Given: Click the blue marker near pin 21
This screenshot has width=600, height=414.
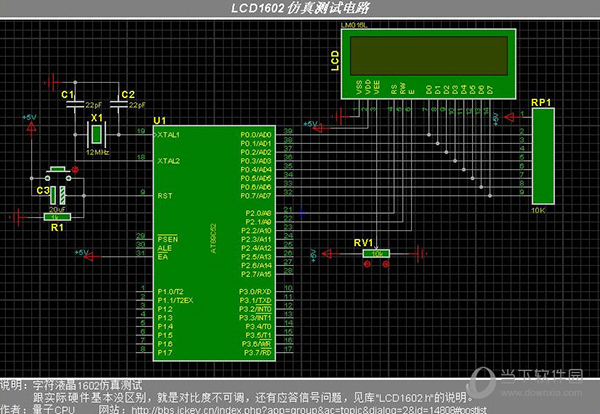Looking at the screenshot, I should (302, 213).
